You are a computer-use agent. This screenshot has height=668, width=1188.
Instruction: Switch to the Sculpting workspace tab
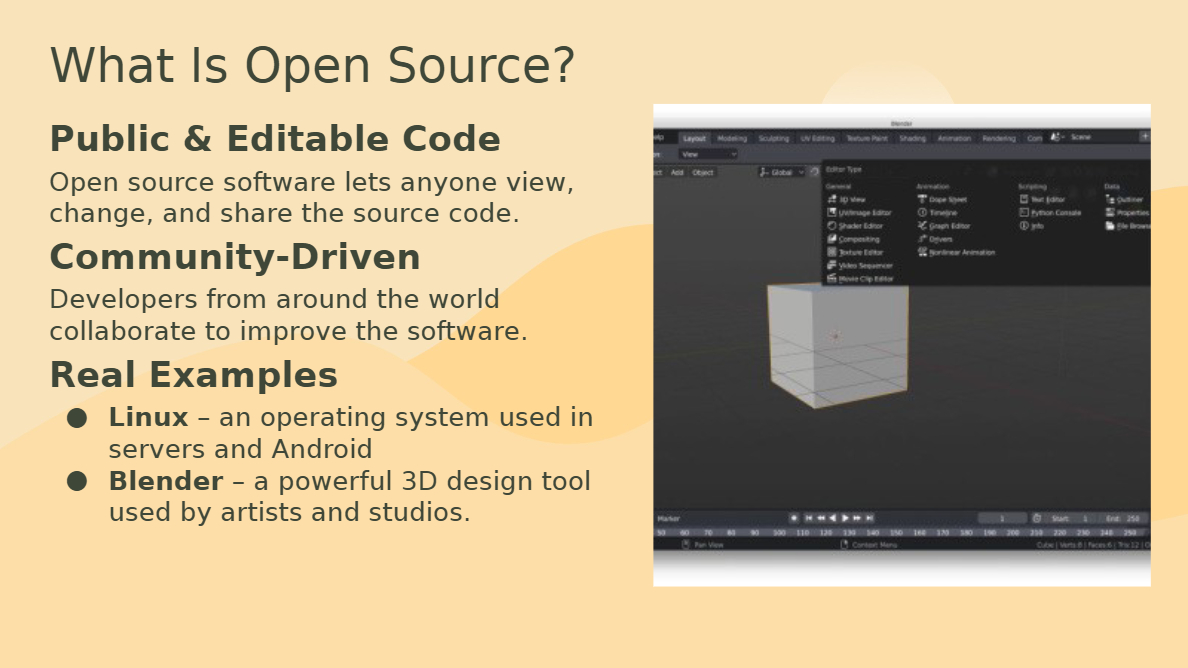coord(773,139)
